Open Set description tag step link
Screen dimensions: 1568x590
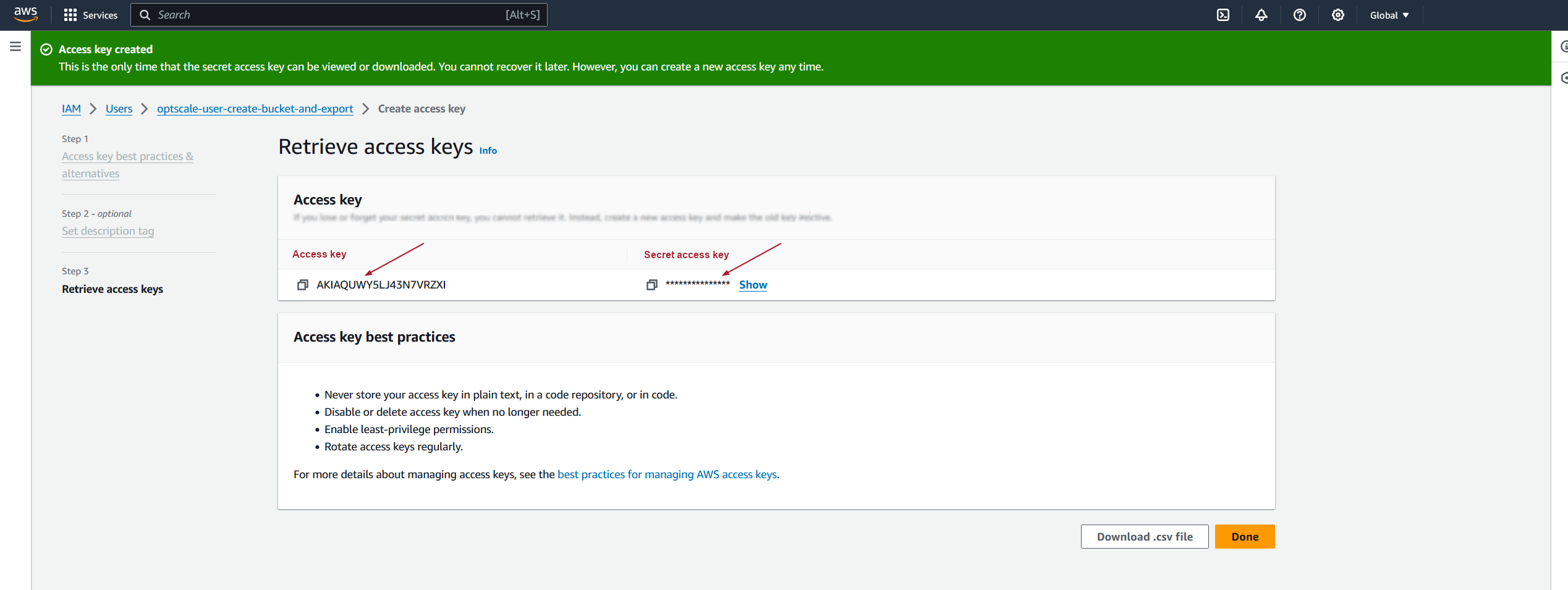[x=108, y=231]
